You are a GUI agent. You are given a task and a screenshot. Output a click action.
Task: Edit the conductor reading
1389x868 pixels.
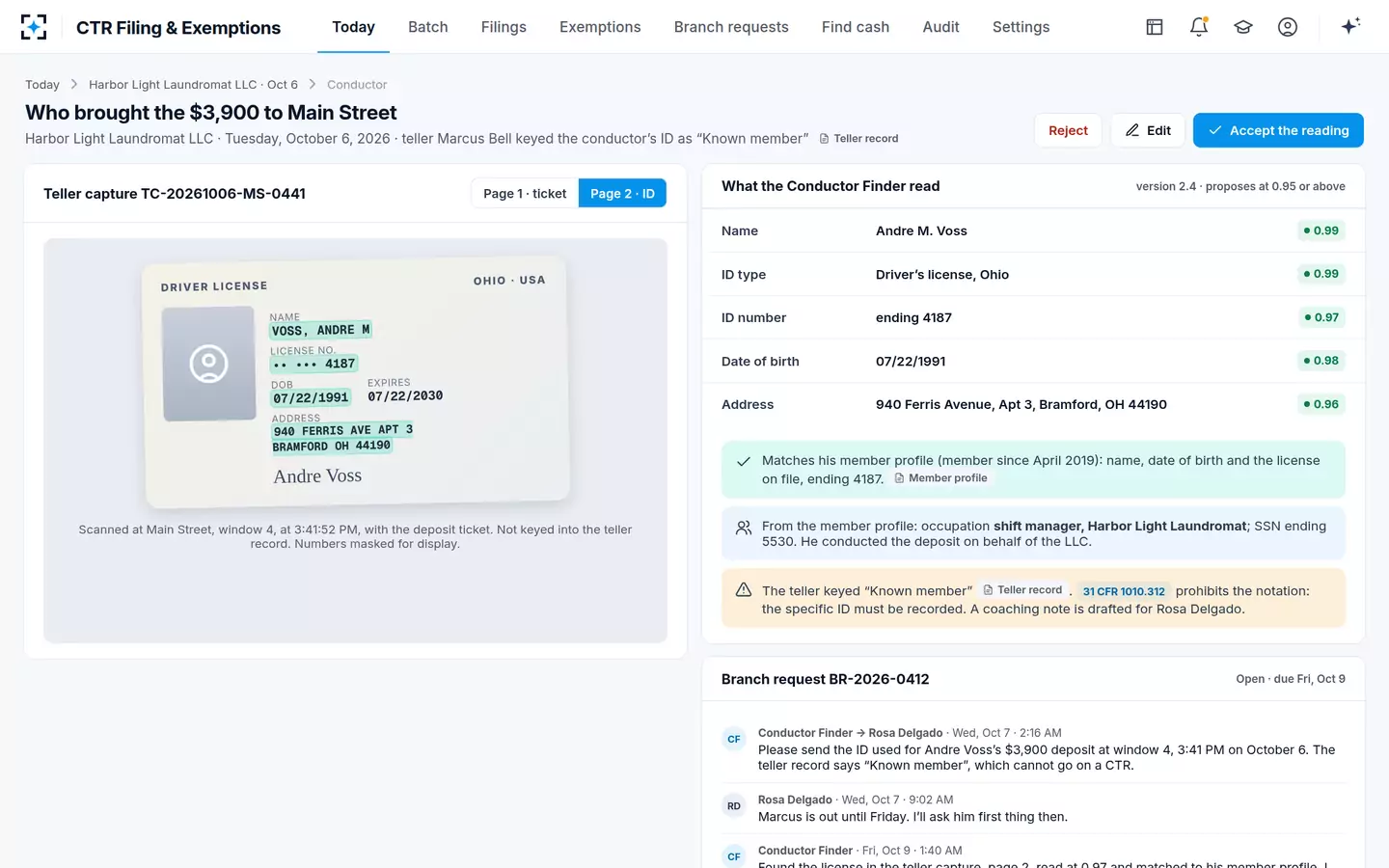(x=1148, y=130)
